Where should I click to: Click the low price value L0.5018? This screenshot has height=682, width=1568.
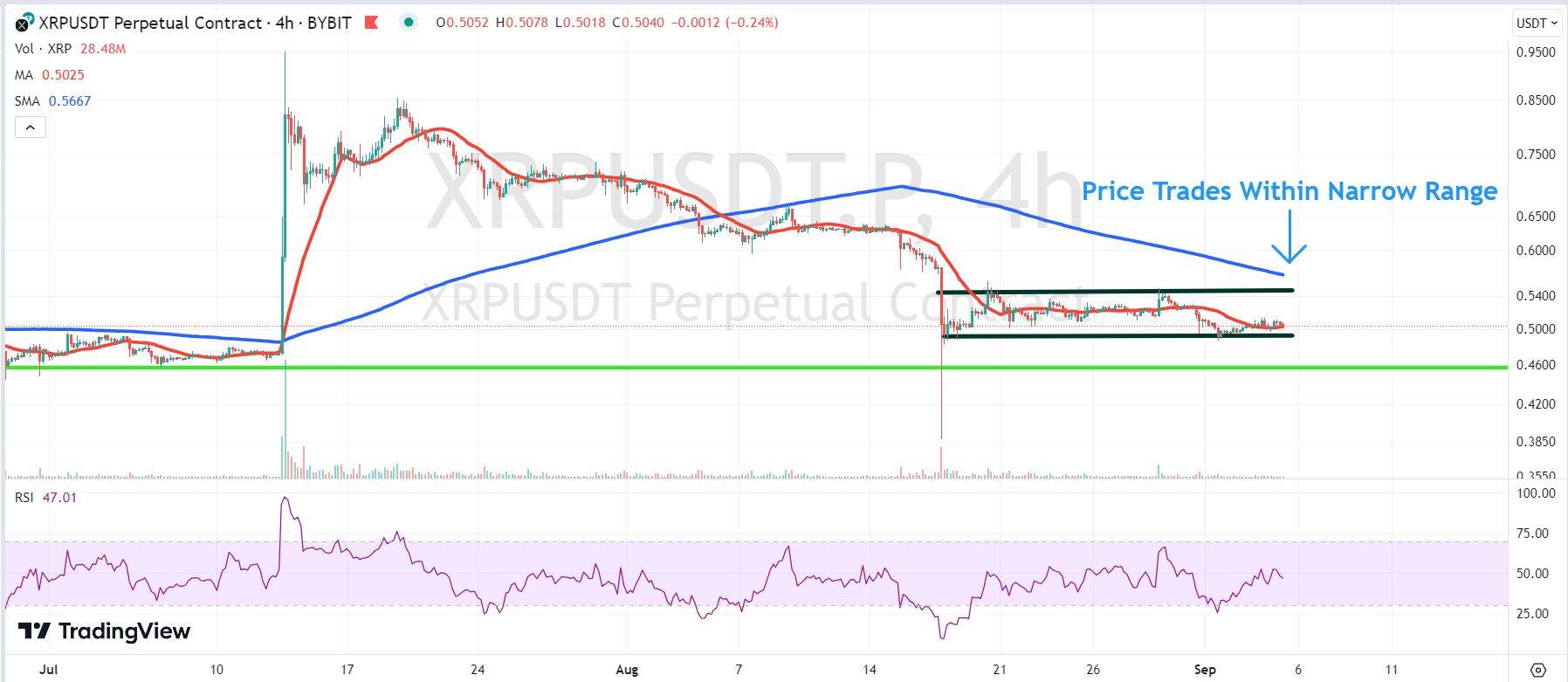coord(580,23)
